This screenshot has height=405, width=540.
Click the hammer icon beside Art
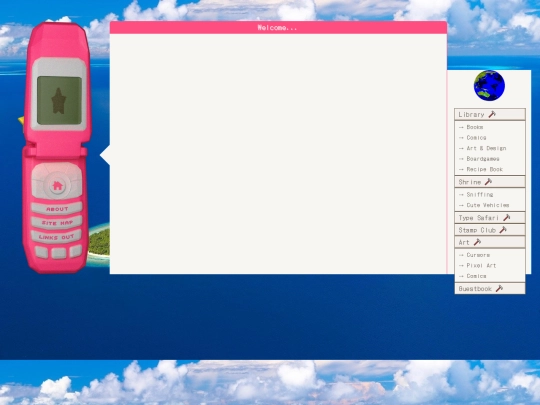click(x=477, y=242)
